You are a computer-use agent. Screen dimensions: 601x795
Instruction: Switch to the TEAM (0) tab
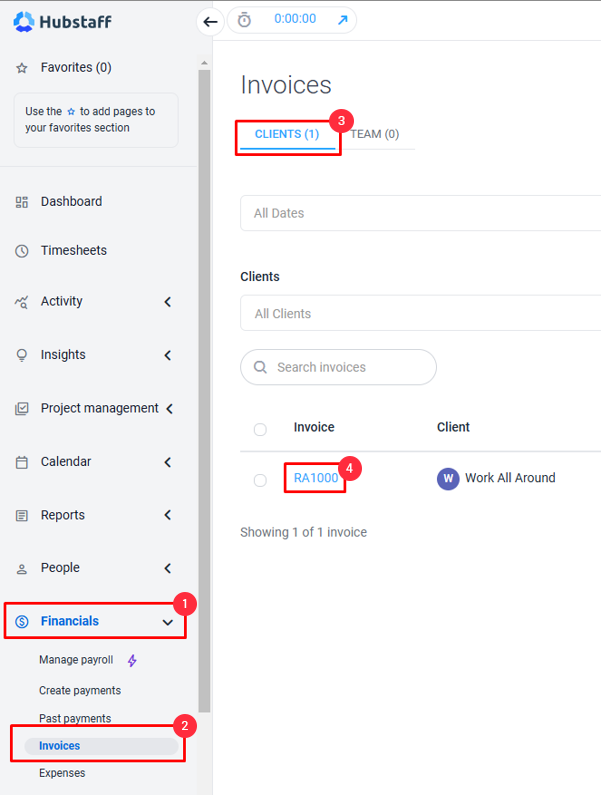click(375, 134)
